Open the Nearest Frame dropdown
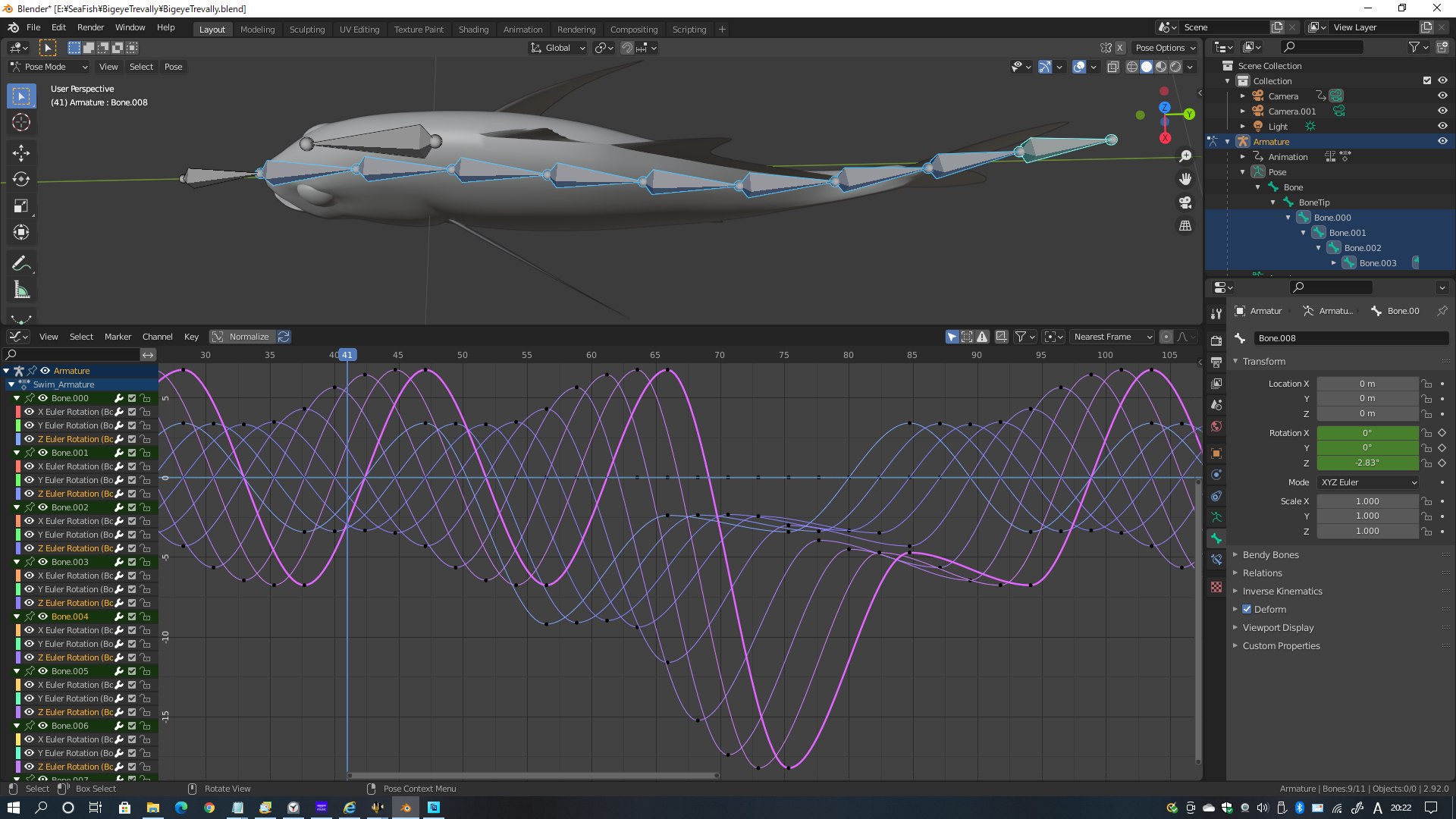1456x819 pixels. pyautogui.click(x=1111, y=337)
